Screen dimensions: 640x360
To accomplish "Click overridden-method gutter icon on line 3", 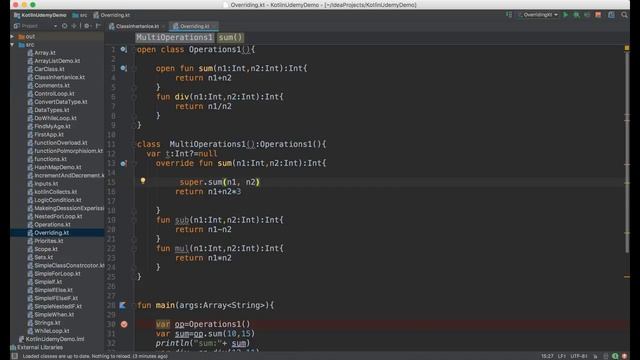I will [x=123, y=68].
